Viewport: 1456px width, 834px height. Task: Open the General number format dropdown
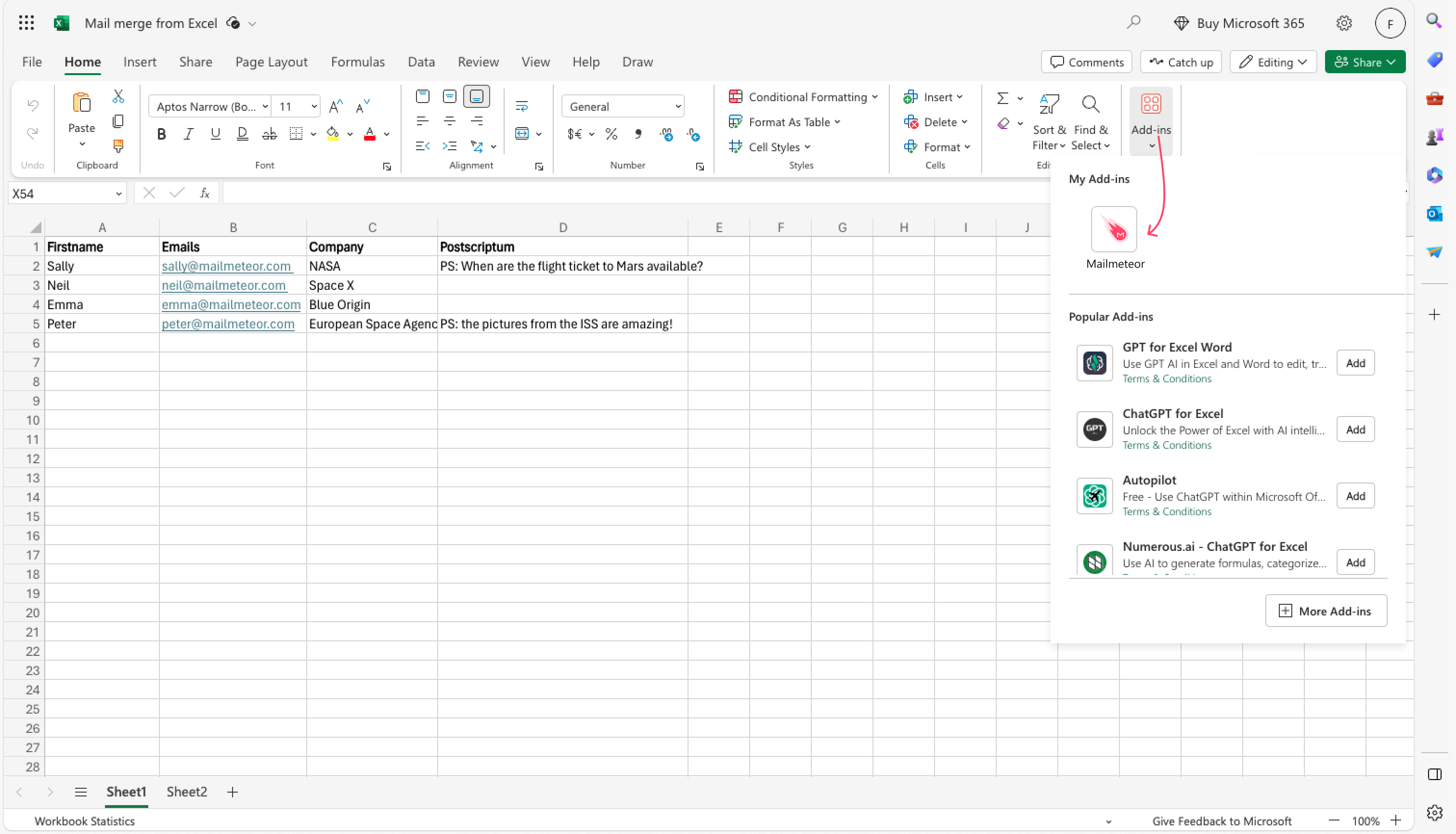(x=678, y=106)
